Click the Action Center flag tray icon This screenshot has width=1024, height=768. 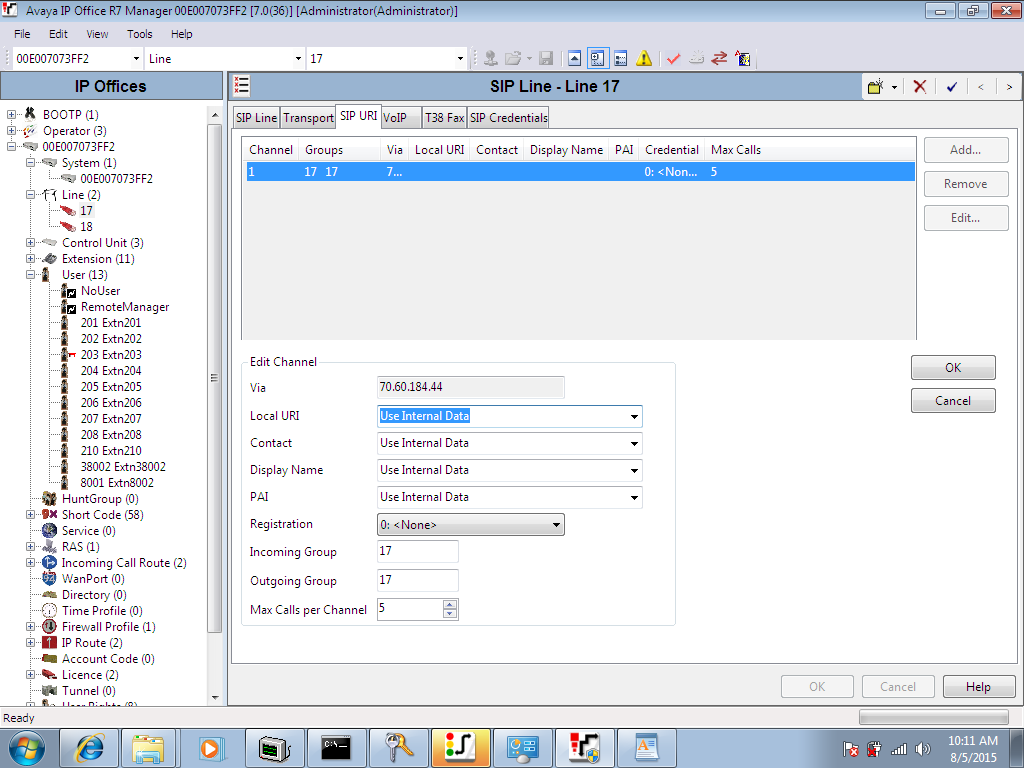click(x=850, y=749)
